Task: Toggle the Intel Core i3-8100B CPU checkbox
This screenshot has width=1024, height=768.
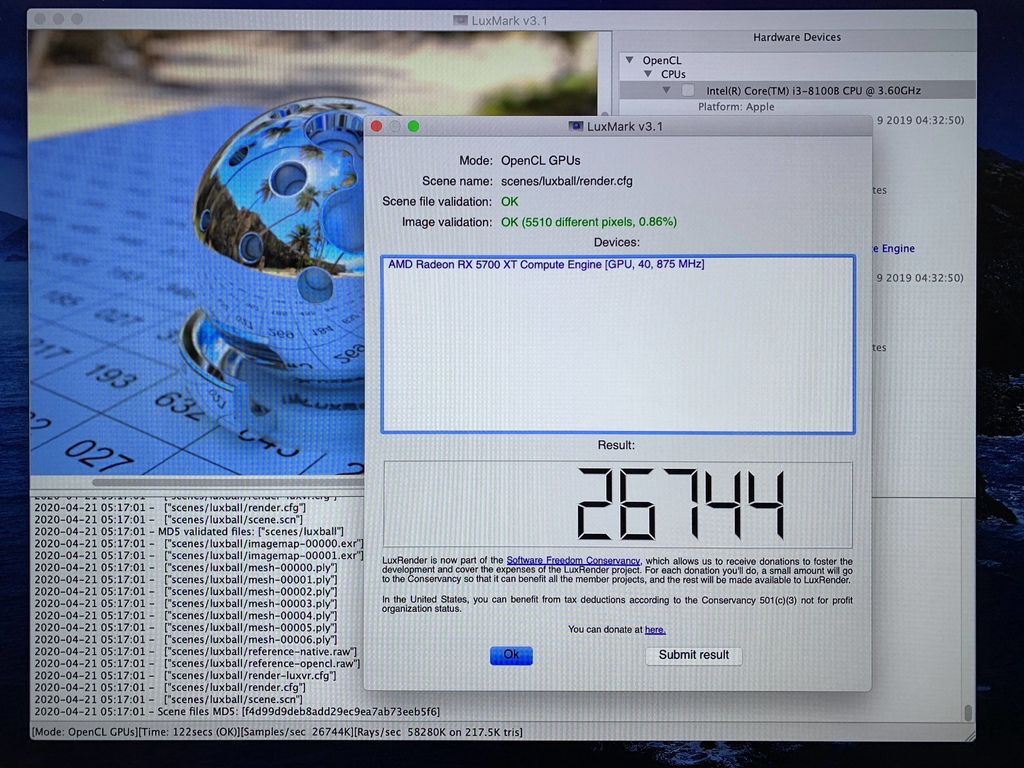Action: 688,90
